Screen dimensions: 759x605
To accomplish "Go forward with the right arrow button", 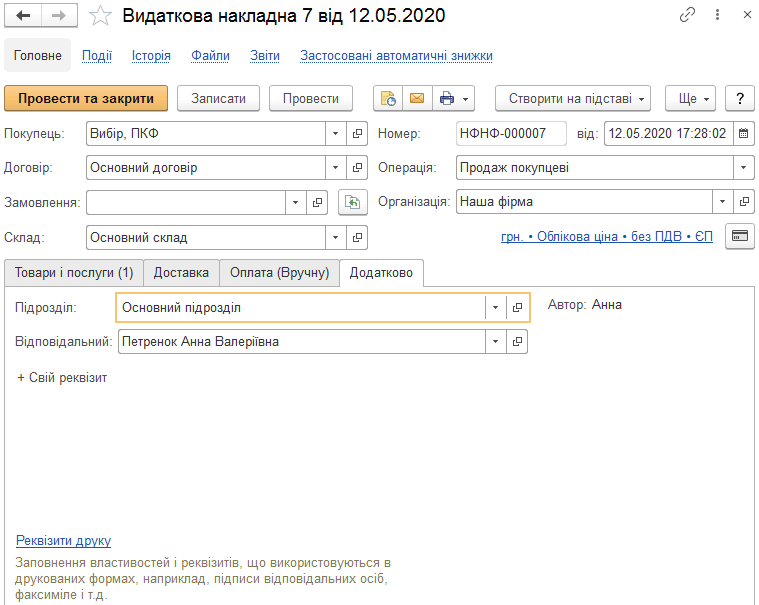I will point(59,15).
